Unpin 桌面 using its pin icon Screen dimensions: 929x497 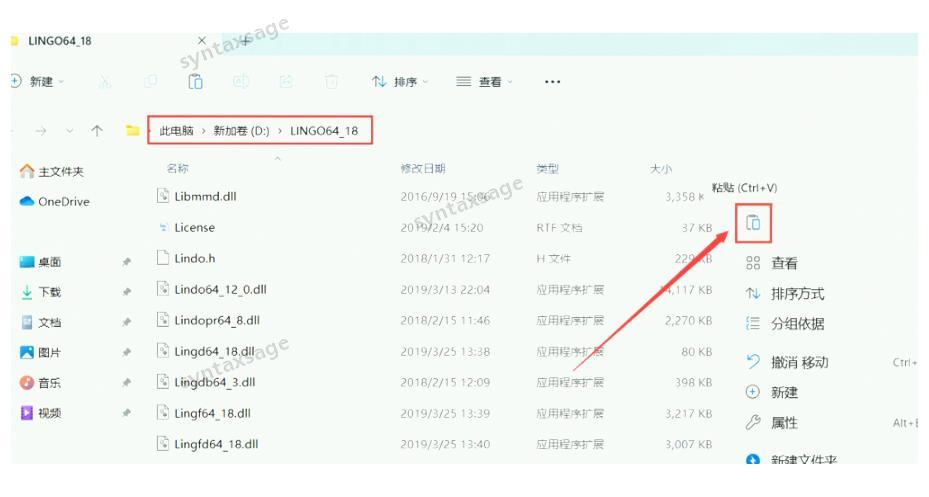(126, 262)
